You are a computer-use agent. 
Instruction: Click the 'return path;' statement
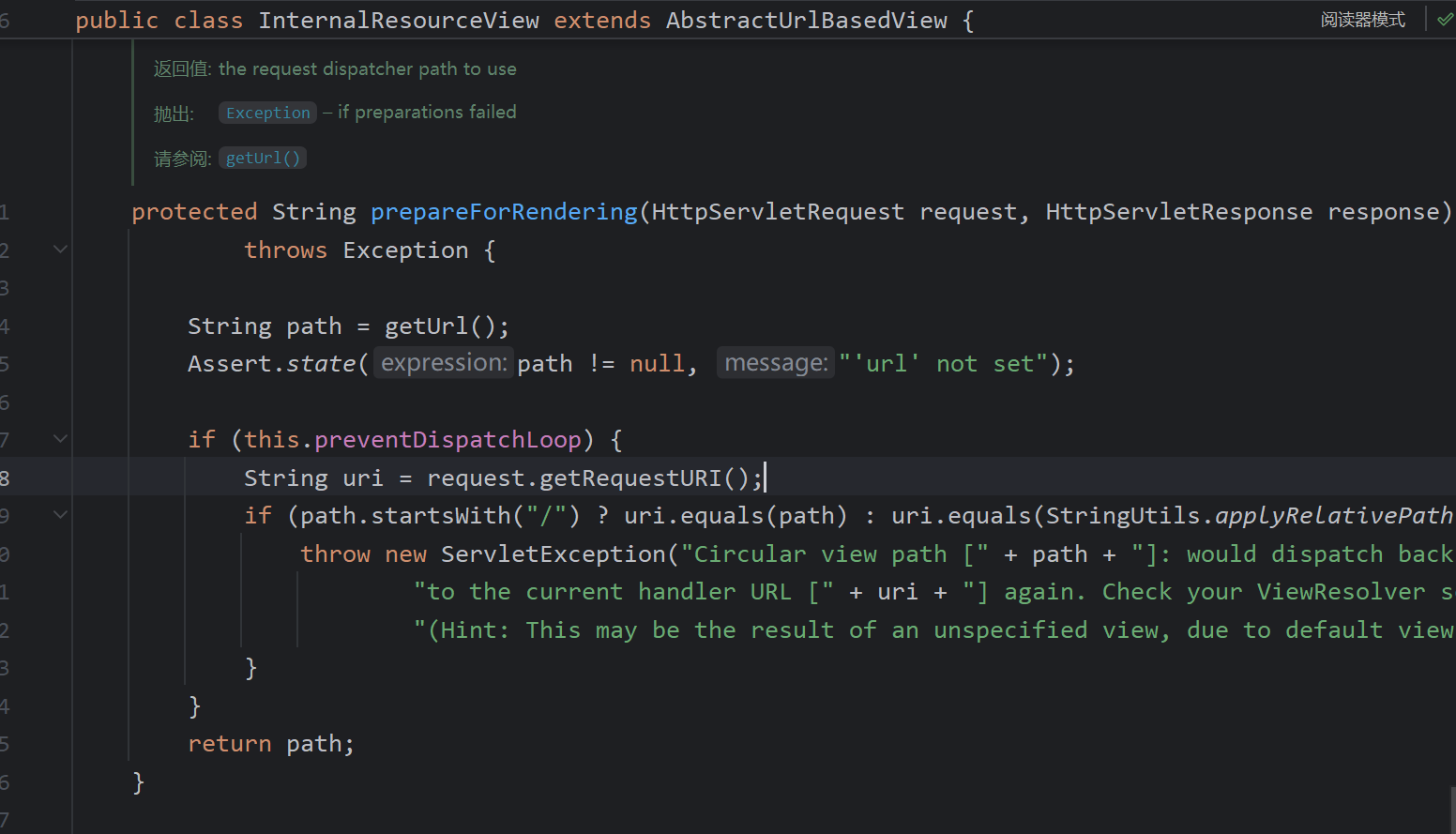(x=271, y=744)
